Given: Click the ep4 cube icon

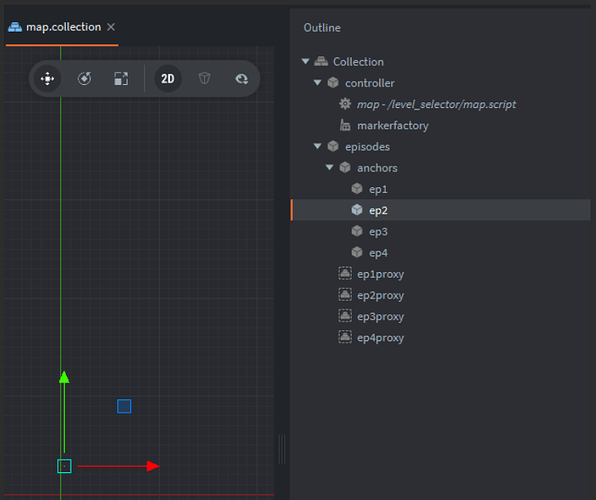Looking at the screenshot, I should coord(357,252).
